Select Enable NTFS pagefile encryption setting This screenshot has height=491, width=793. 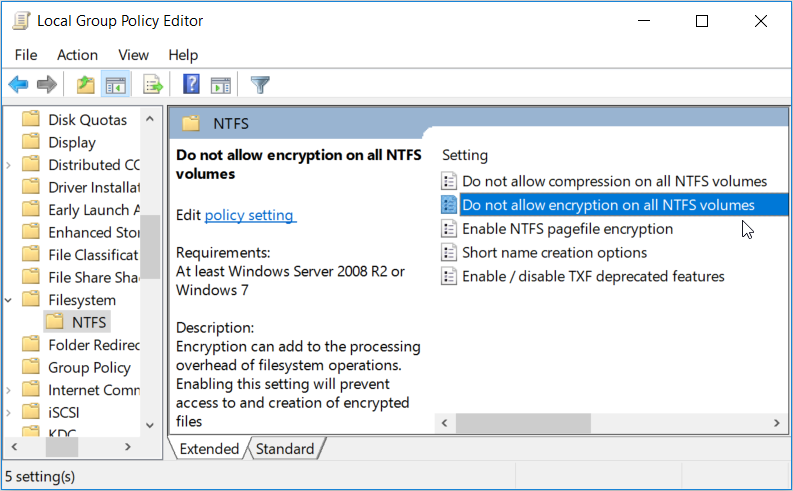point(567,229)
